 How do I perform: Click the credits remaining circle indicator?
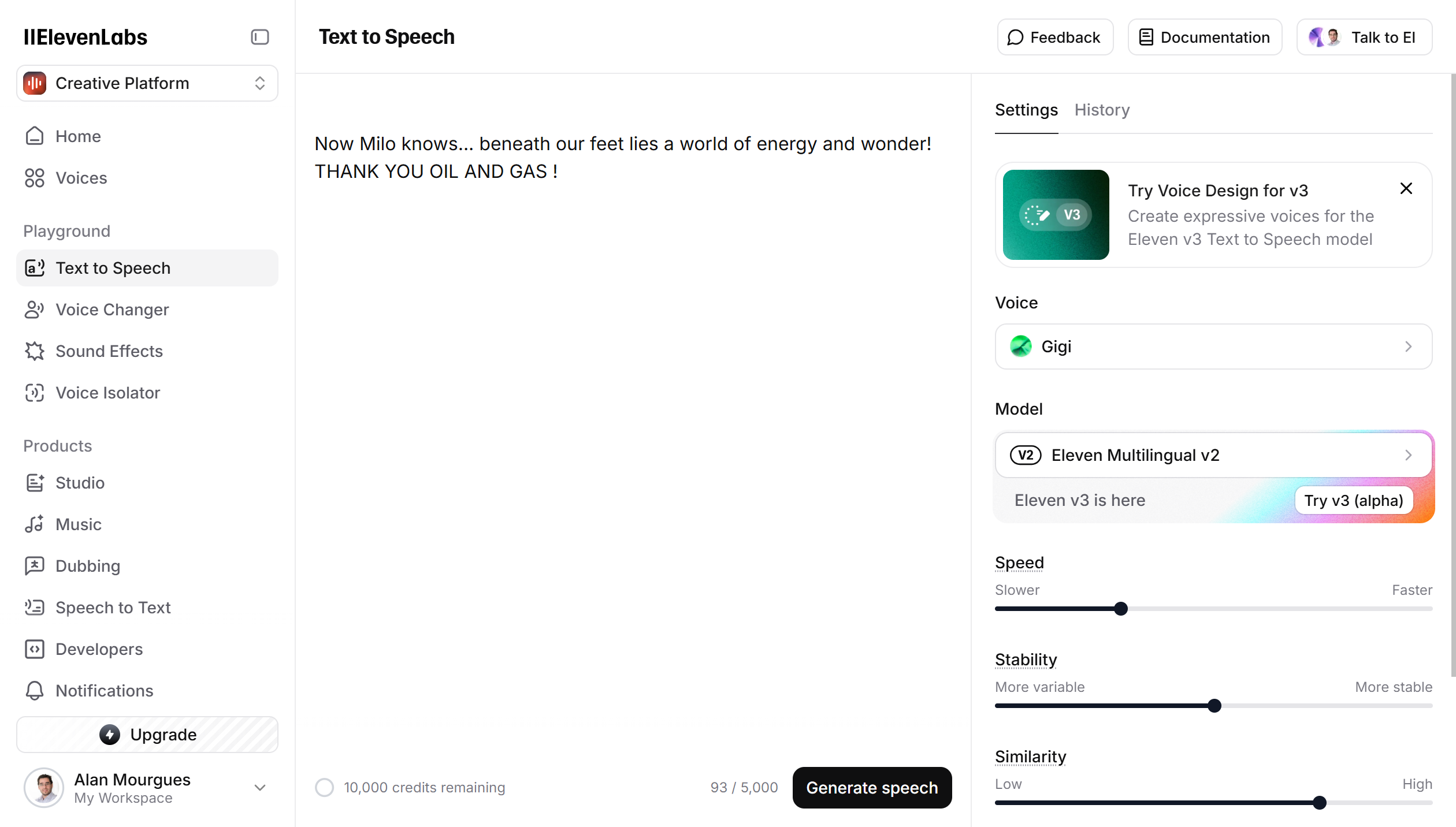325,788
